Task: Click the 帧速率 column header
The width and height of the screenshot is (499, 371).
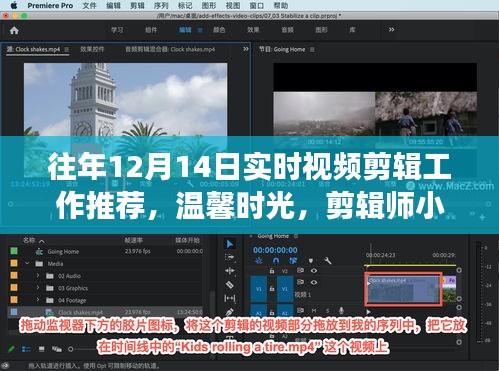Action: [134, 240]
